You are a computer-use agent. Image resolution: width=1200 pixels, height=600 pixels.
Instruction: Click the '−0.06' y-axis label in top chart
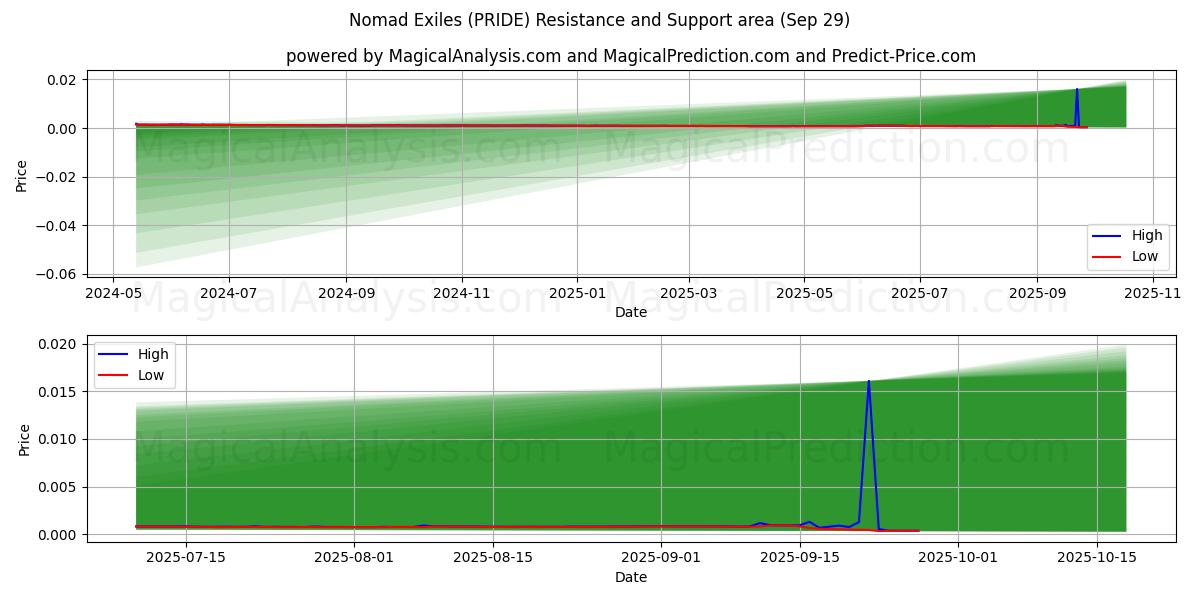(57, 274)
